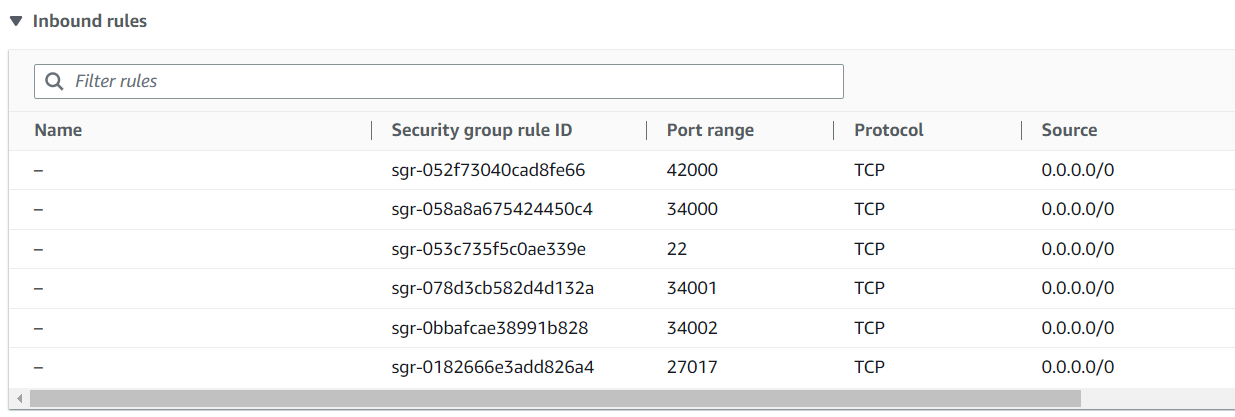Click the Security group rule ID header
This screenshot has width=1235, height=417.
pyautogui.click(x=481, y=130)
